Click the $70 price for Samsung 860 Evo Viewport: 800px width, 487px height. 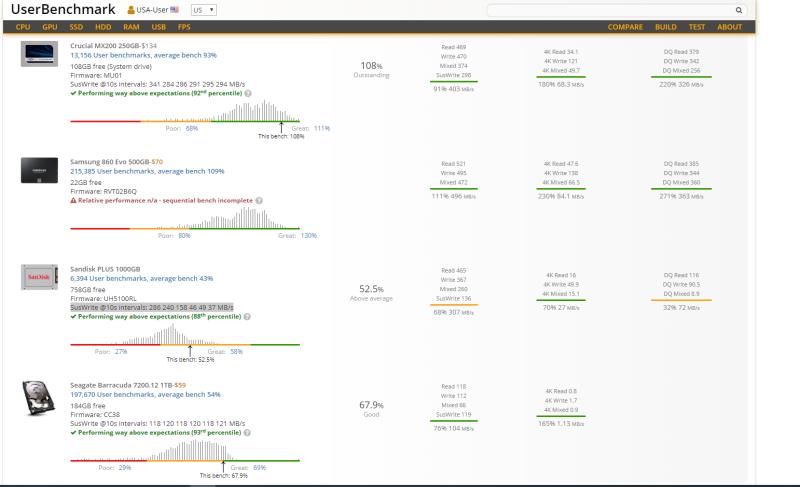click(157, 162)
